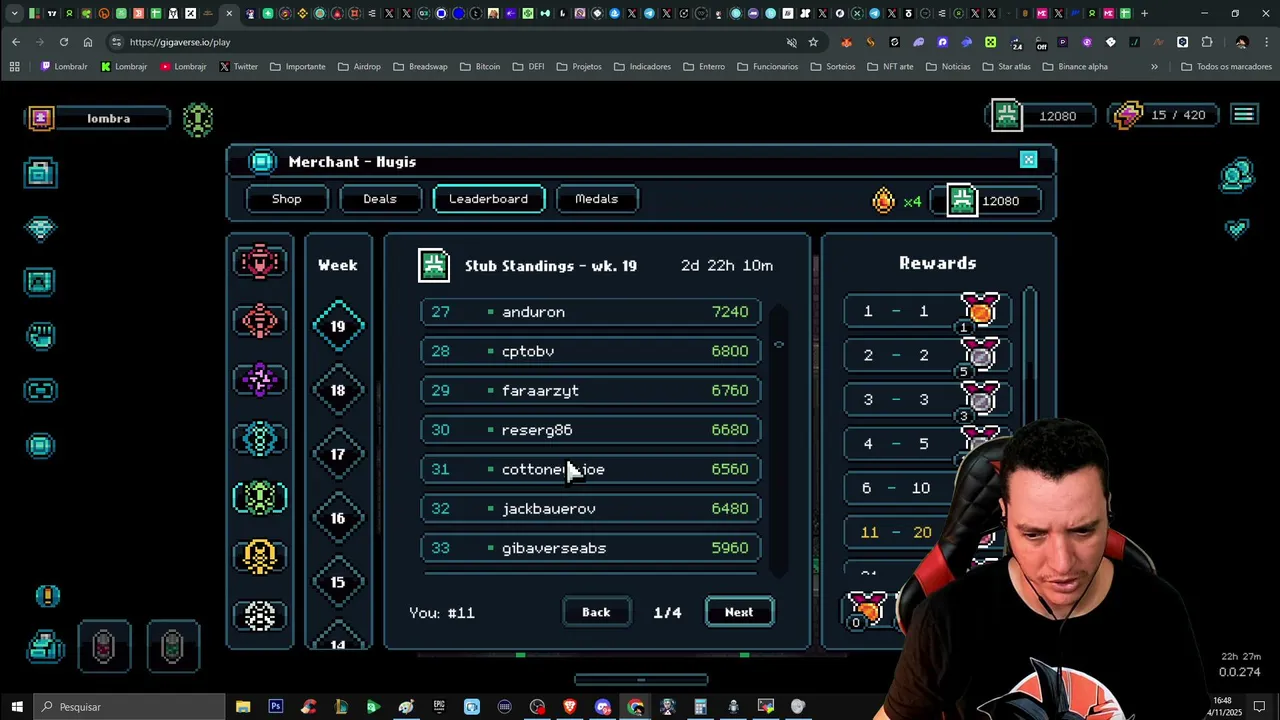Open the Bitcoin bookmarks folder
This screenshot has width=1280, height=720.
tap(480, 67)
